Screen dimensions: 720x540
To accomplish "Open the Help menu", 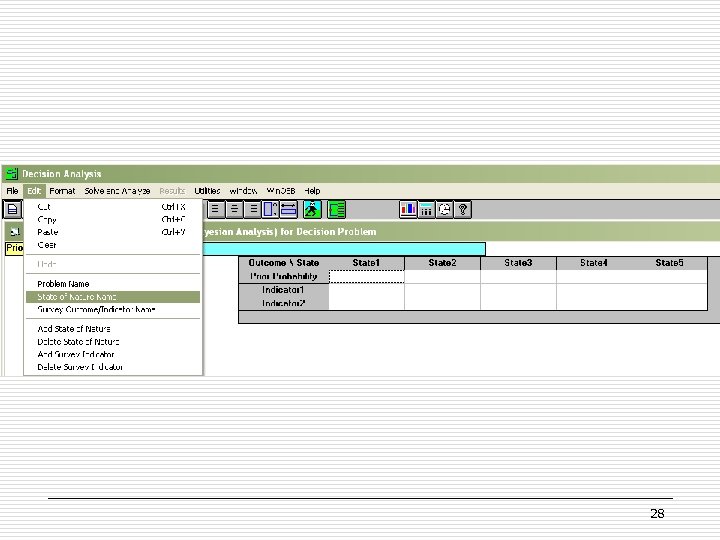I will click(x=312, y=191).
